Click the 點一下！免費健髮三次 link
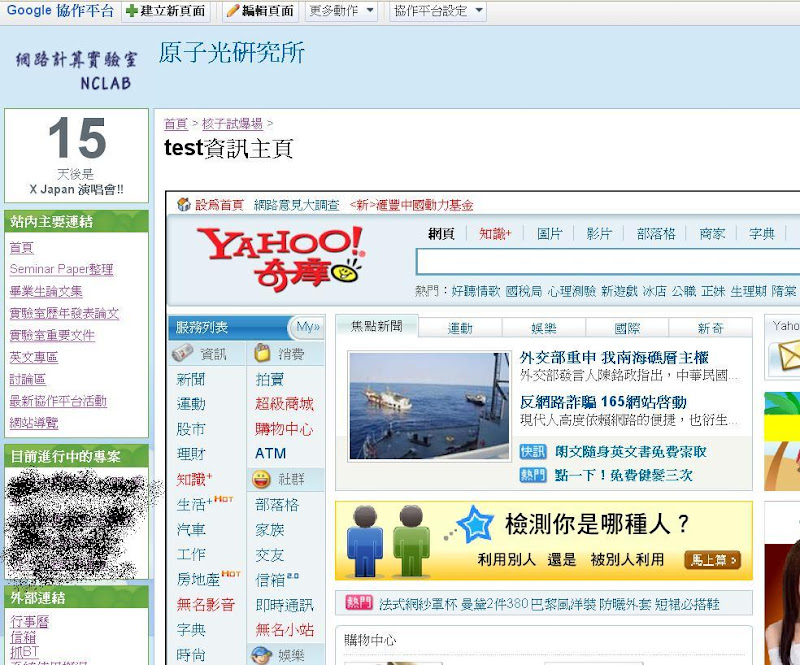Viewport: 800px width, 665px height. click(623, 475)
